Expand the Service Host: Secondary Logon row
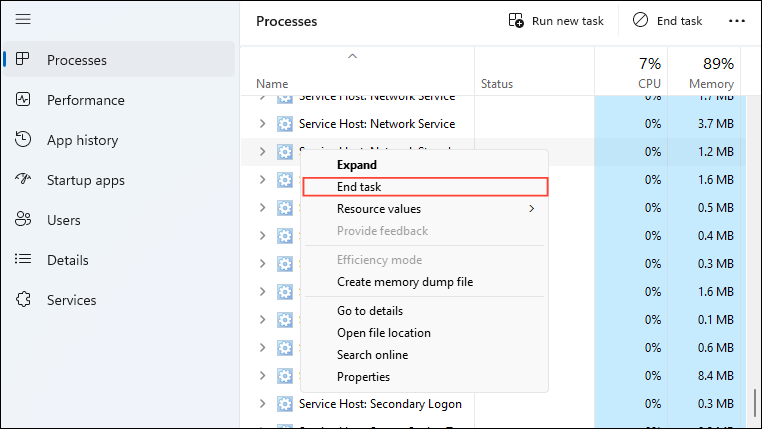Image resolution: width=762 pixels, height=429 pixels. tap(262, 404)
